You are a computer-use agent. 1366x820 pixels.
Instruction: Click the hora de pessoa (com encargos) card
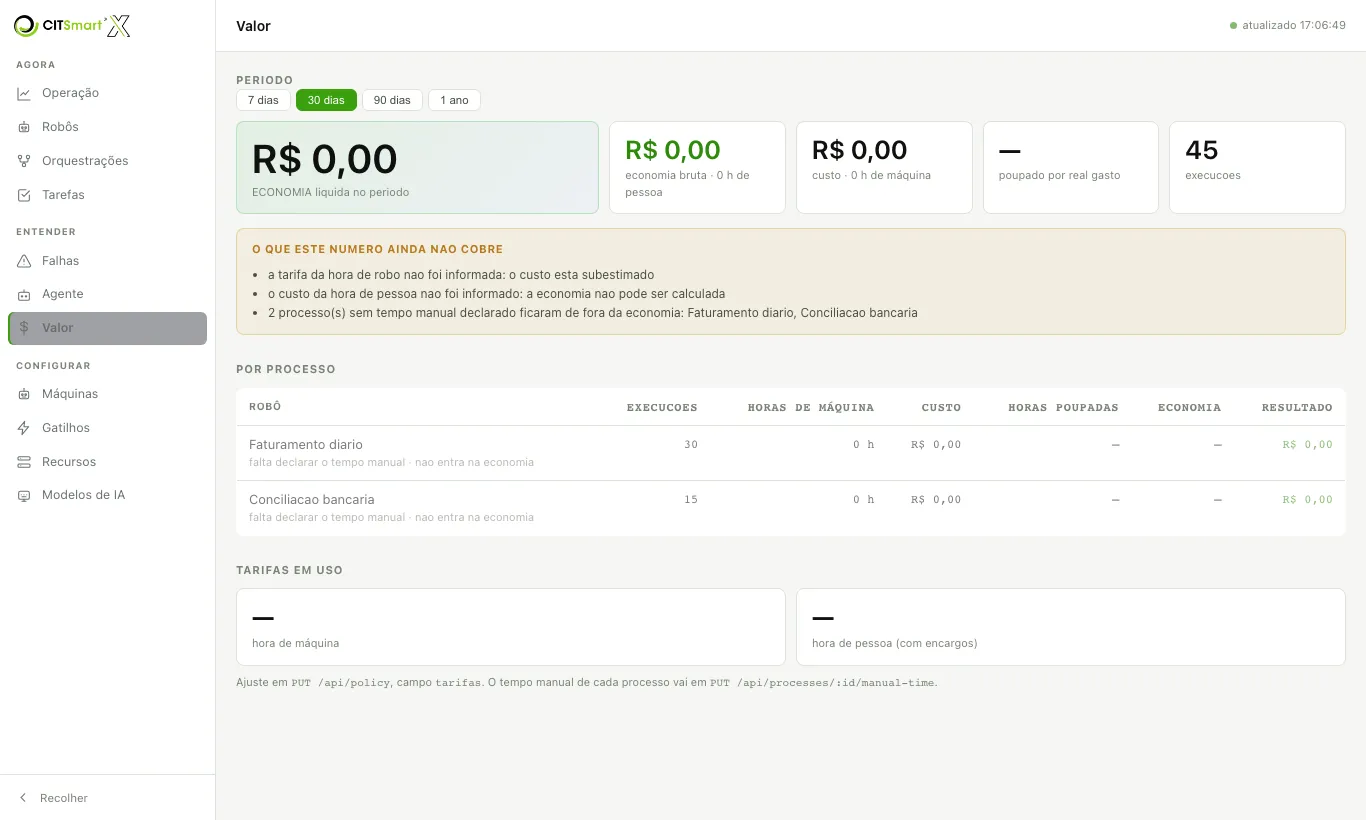tap(1071, 627)
